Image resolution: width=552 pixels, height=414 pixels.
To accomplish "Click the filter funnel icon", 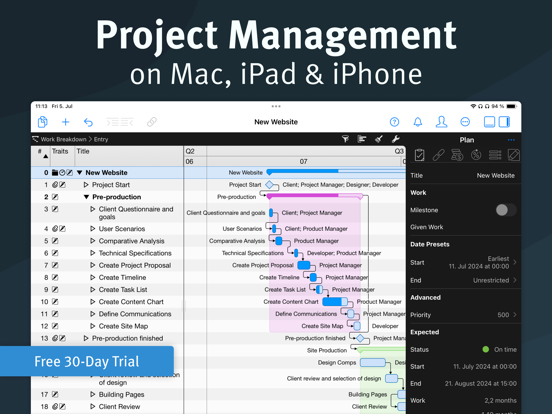I will (x=345, y=139).
